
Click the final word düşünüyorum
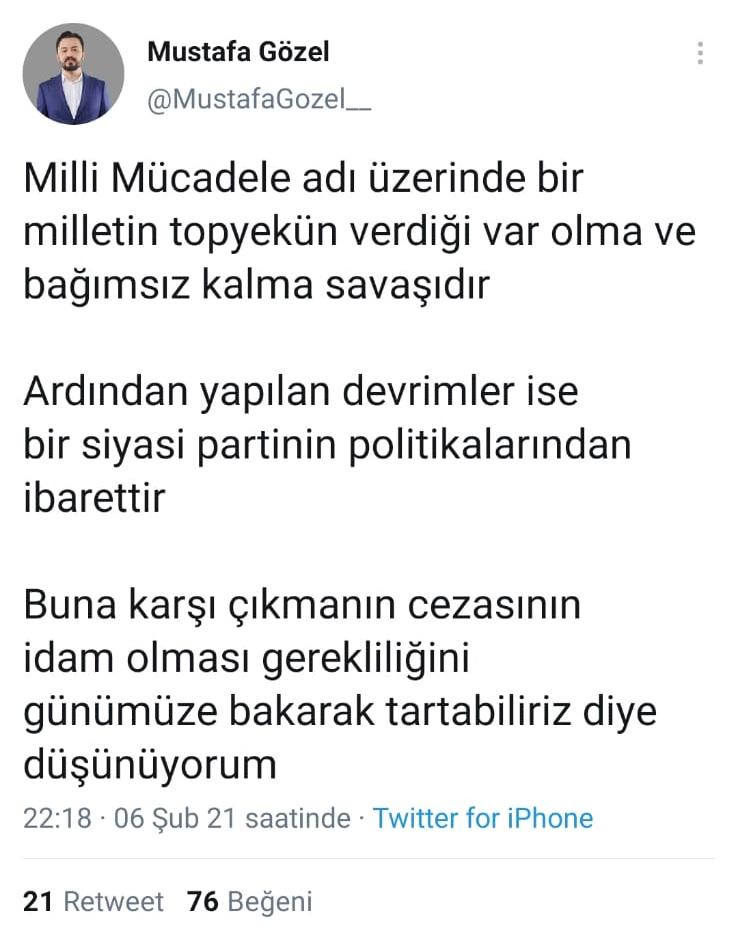pyautogui.click(x=148, y=765)
